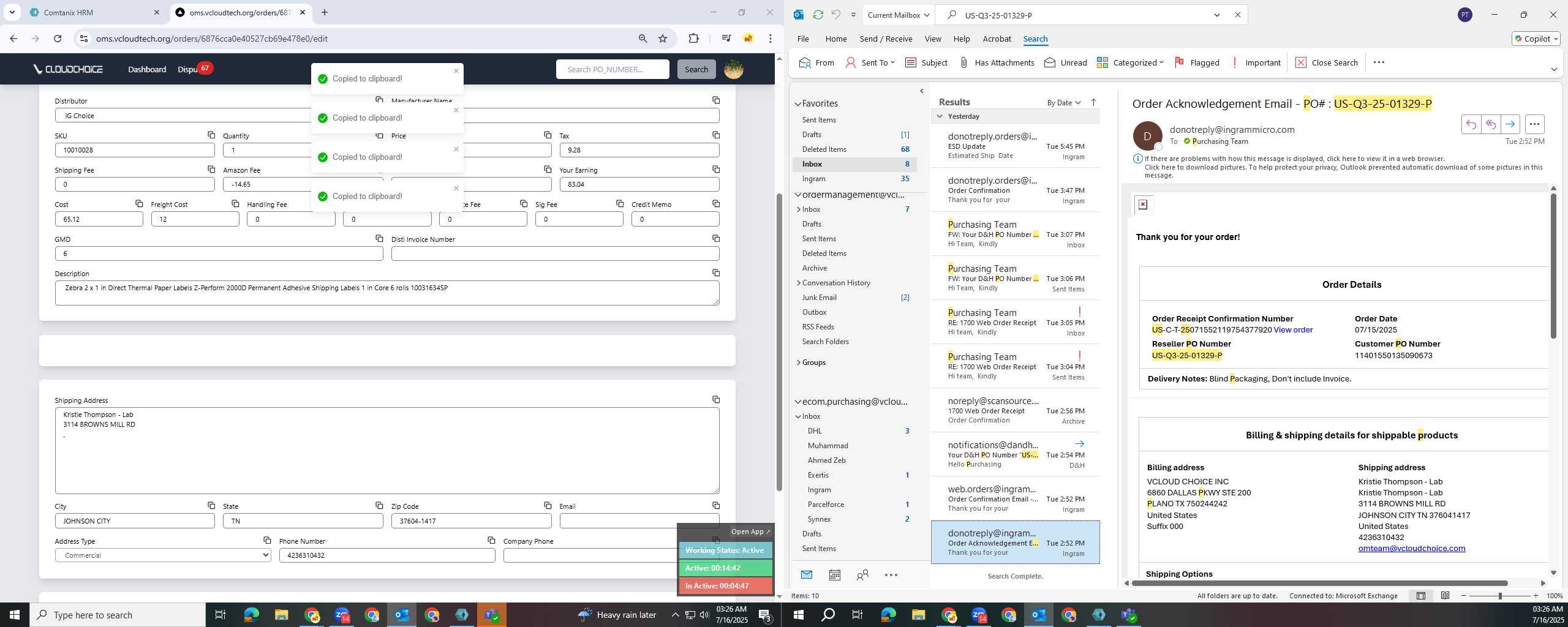
Task: Copy the Zip Code value
Action: click(x=548, y=505)
